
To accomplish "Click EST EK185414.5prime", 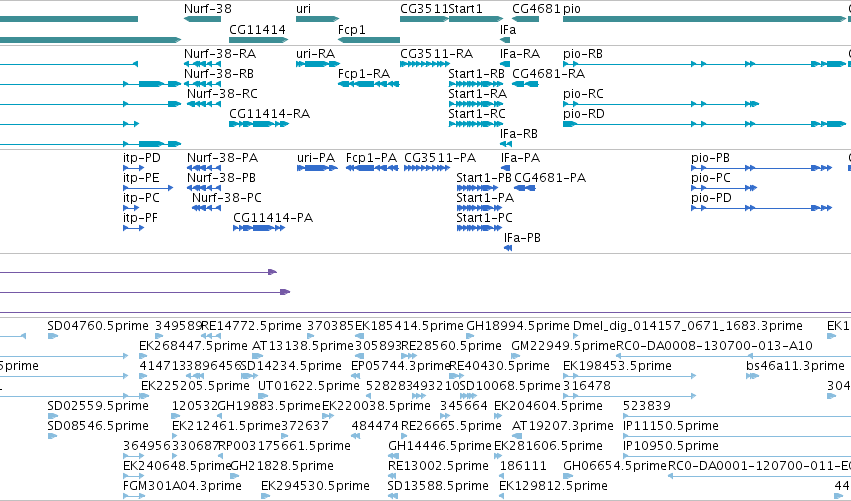I will (x=409, y=326).
